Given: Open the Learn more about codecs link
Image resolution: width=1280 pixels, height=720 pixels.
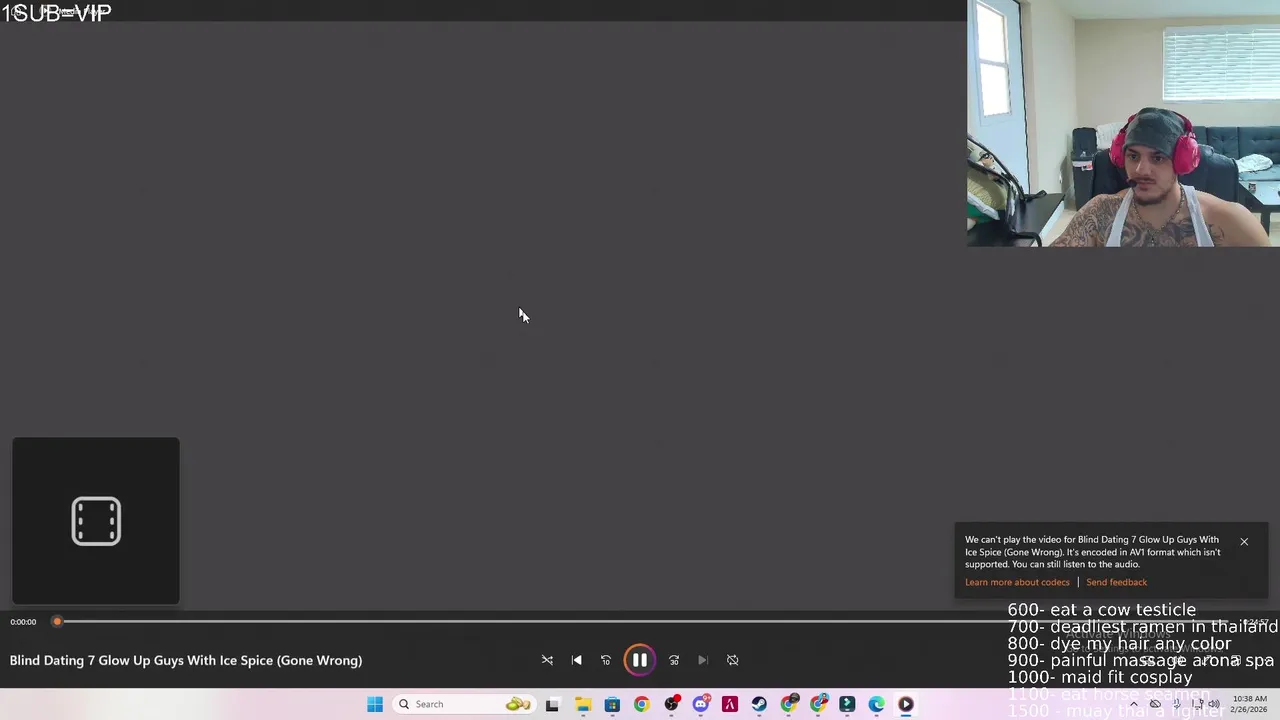Looking at the screenshot, I should [1017, 582].
